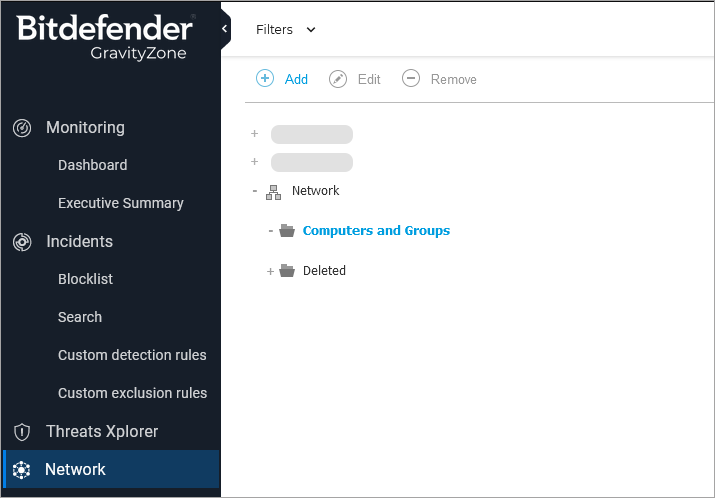Collapse the Network tree node
This screenshot has height=498, width=715.
click(x=255, y=191)
